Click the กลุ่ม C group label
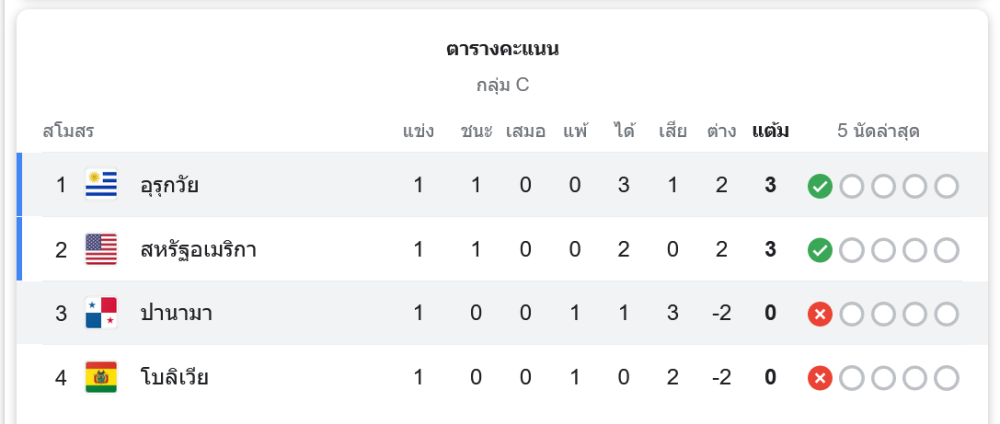1000x424 pixels. click(x=502, y=85)
